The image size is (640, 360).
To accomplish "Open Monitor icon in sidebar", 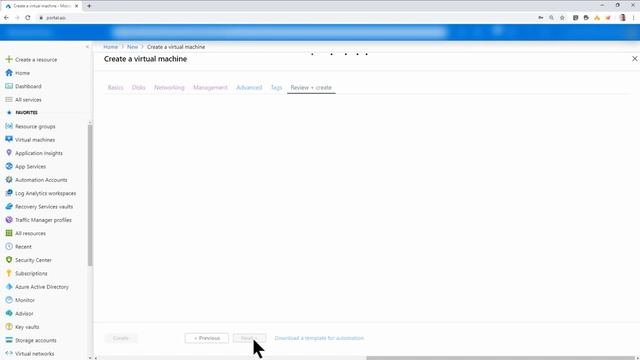I will point(9,300).
